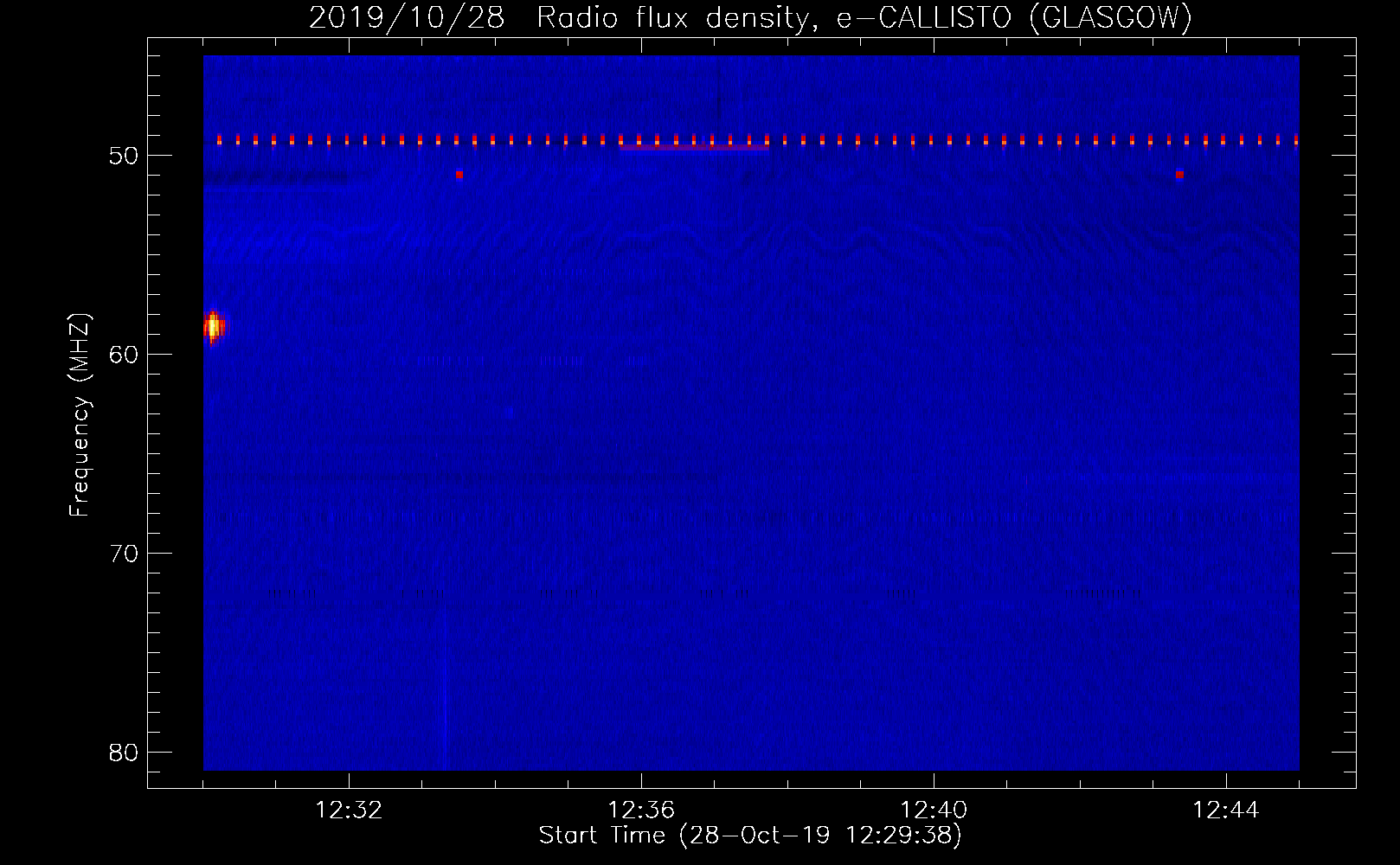Select the '70' frequency axis label
This screenshot has width=1400, height=865.
pyautogui.click(x=124, y=554)
